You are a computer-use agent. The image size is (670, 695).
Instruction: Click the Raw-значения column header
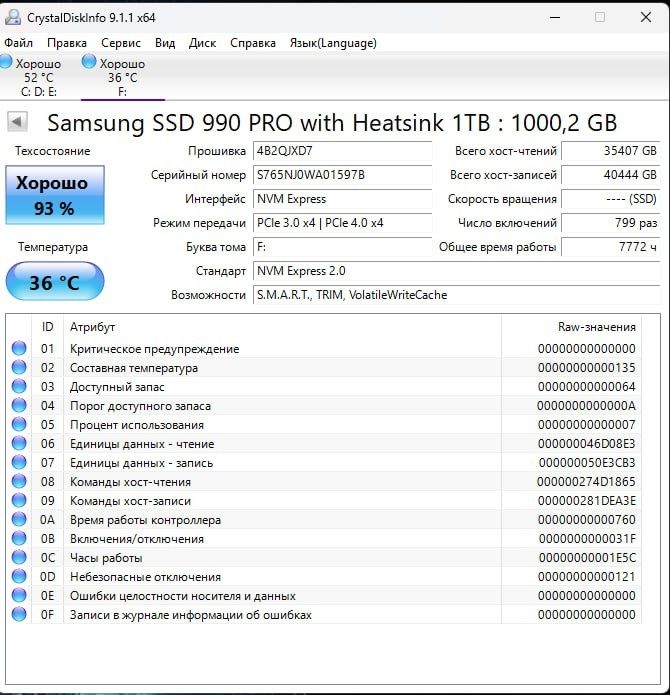click(x=571, y=327)
